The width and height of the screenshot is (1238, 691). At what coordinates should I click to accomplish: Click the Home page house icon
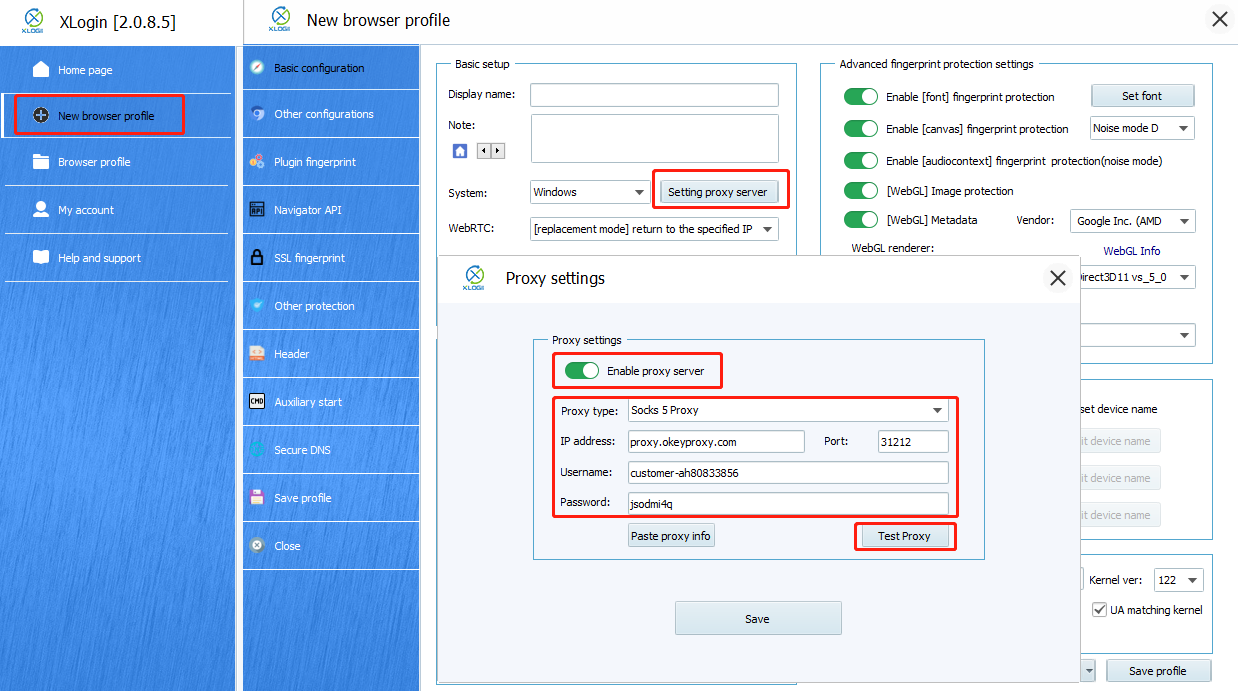(x=41, y=70)
